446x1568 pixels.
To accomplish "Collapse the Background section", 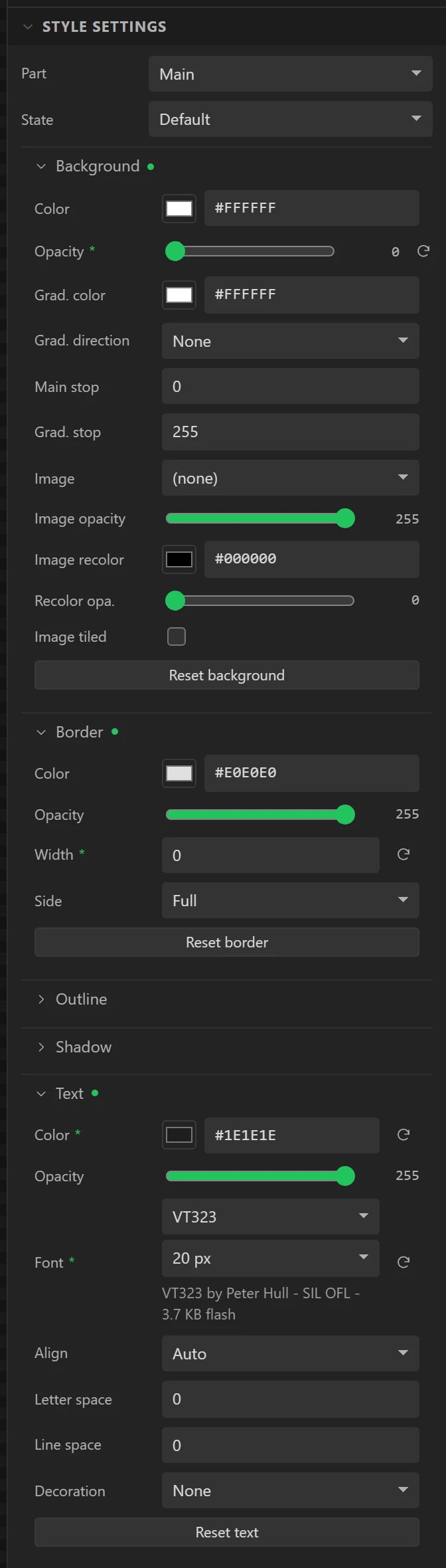I will point(41,166).
